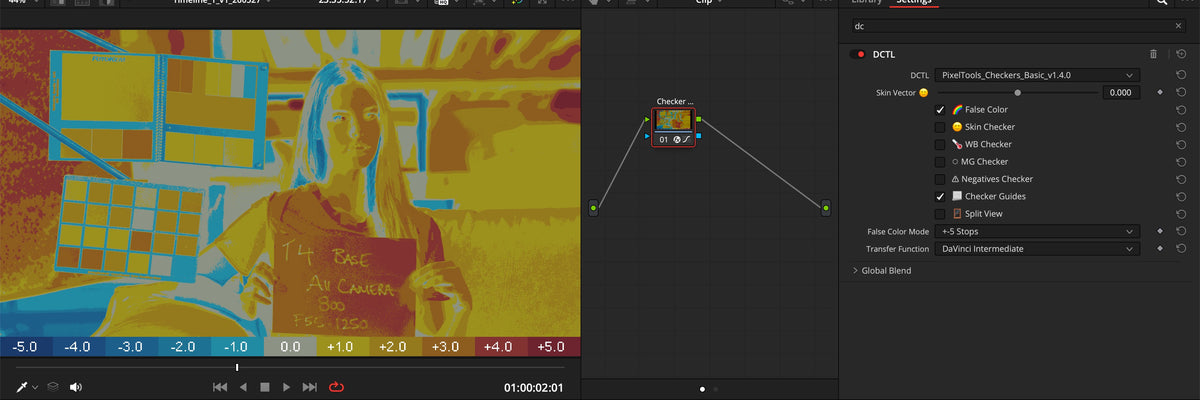Toggle loop playback button

(336, 386)
